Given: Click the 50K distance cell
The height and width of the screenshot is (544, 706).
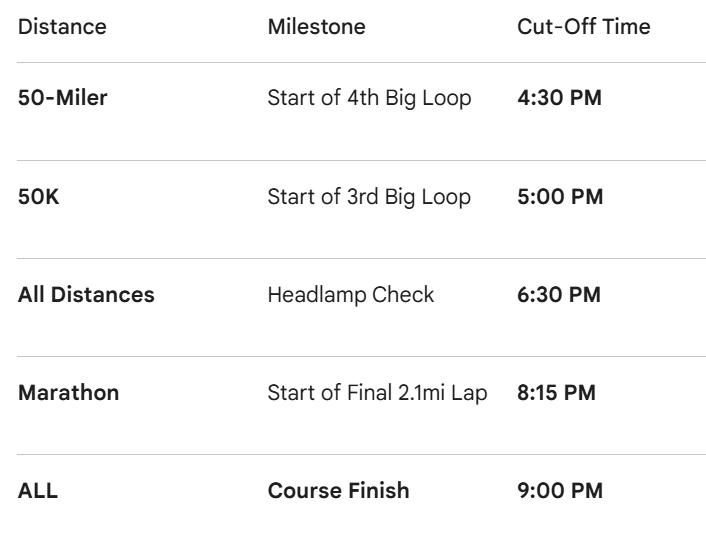Looking at the screenshot, I should coord(38,197).
